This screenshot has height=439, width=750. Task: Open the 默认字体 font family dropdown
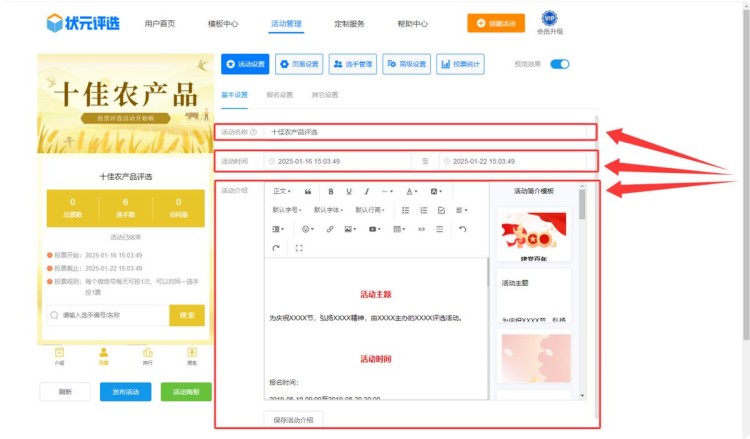click(x=329, y=210)
